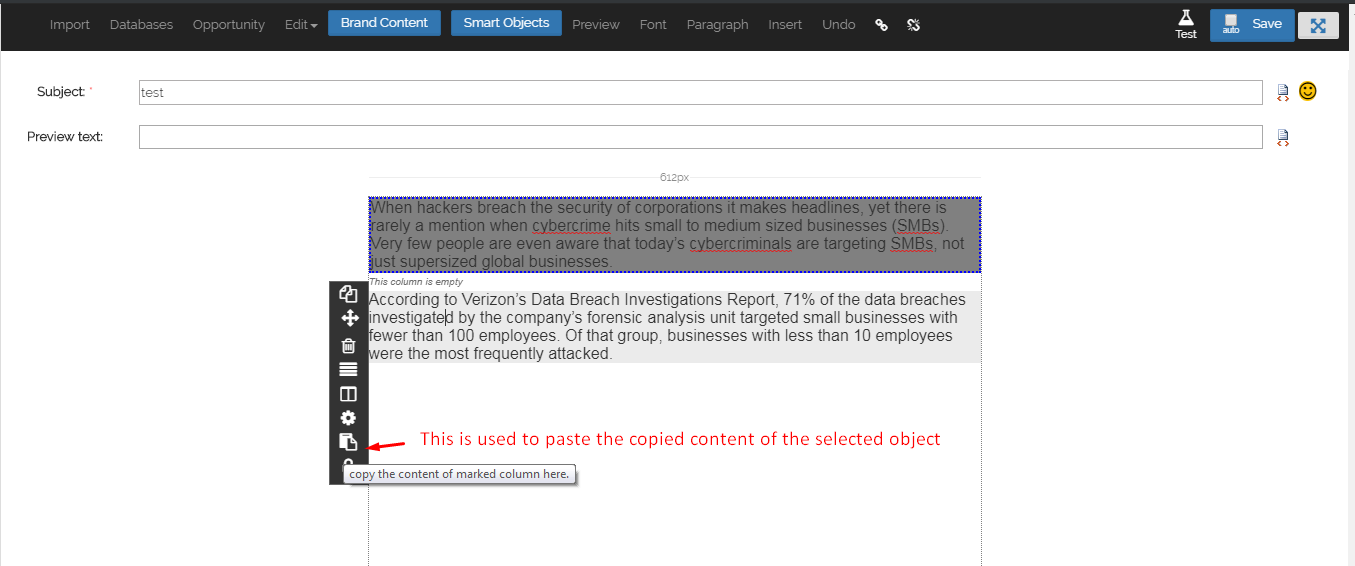Viewport: 1355px width, 566px height.
Task: Click the underlined word 'cybercrime'
Action: tap(570, 226)
